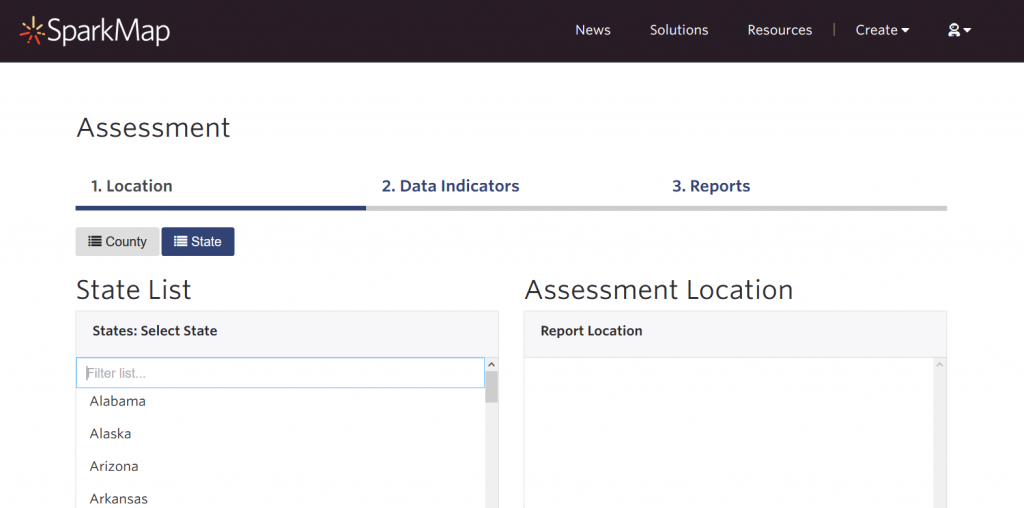Open the user account menu icon
This screenshot has height=508, width=1024.
pos(959,30)
